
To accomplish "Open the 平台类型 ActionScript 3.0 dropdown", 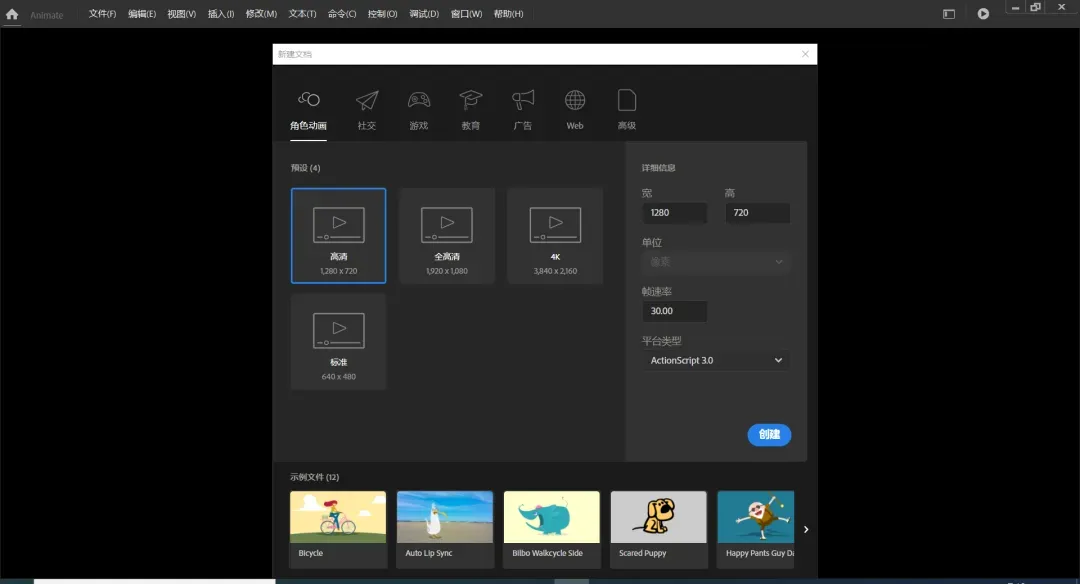I will (716, 360).
